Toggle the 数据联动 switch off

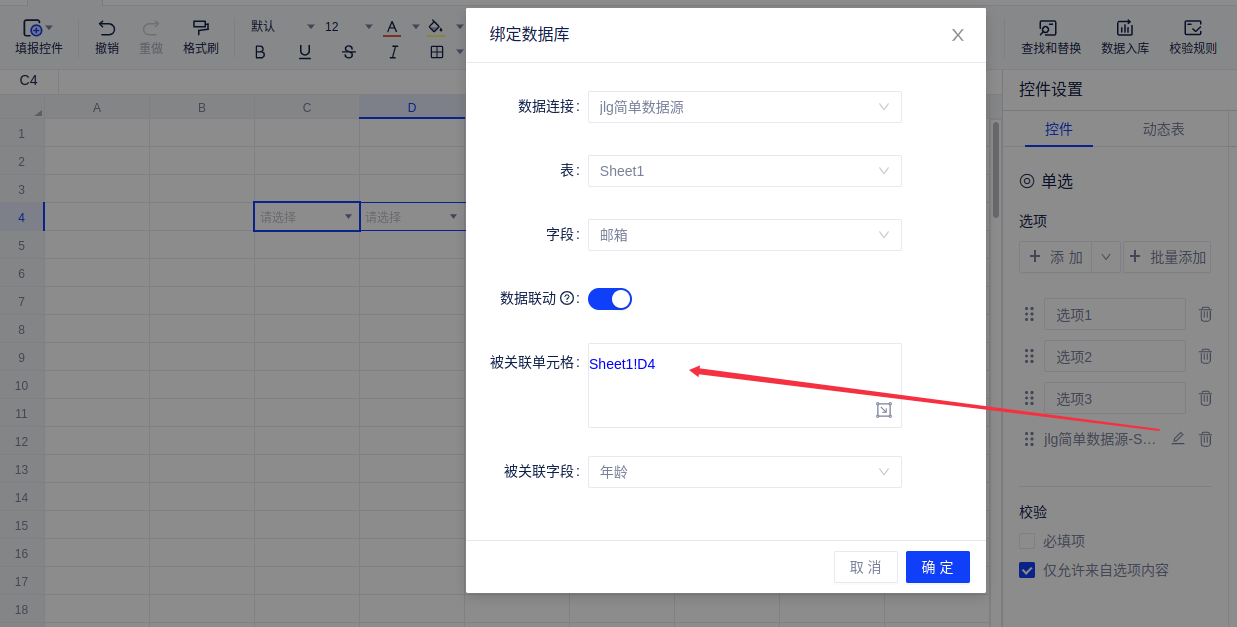coord(610,298)
